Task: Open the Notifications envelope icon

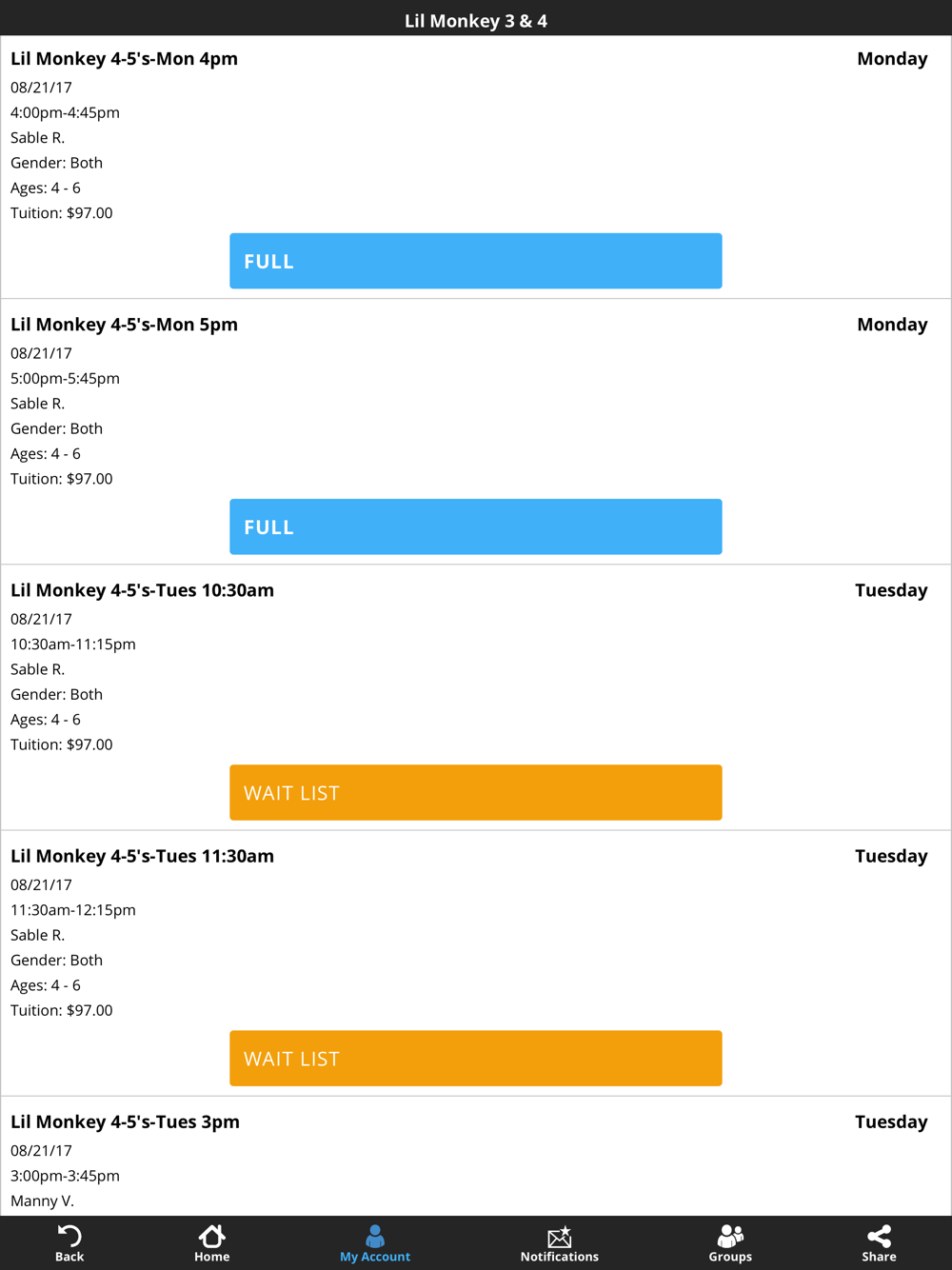Action: [x=560, y=1236]
